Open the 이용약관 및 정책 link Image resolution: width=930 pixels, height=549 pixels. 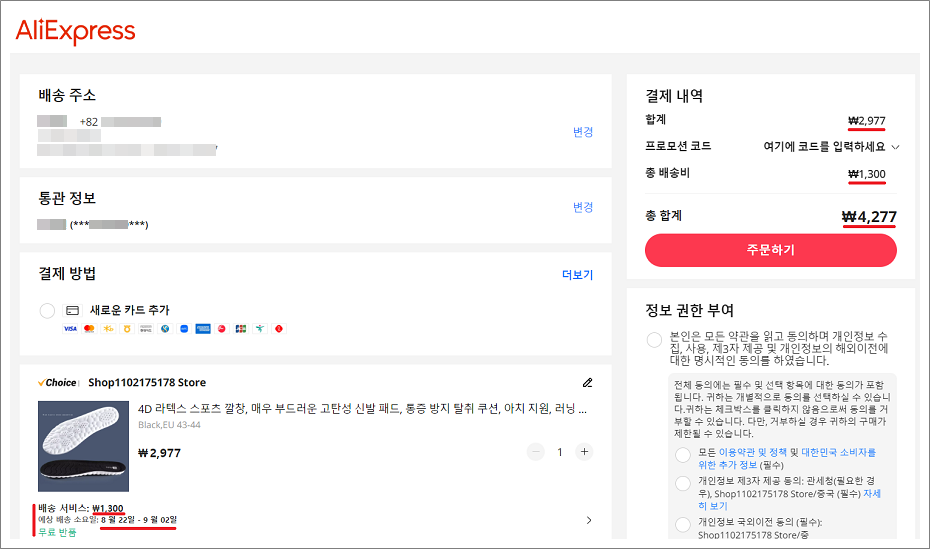[752, 452]
